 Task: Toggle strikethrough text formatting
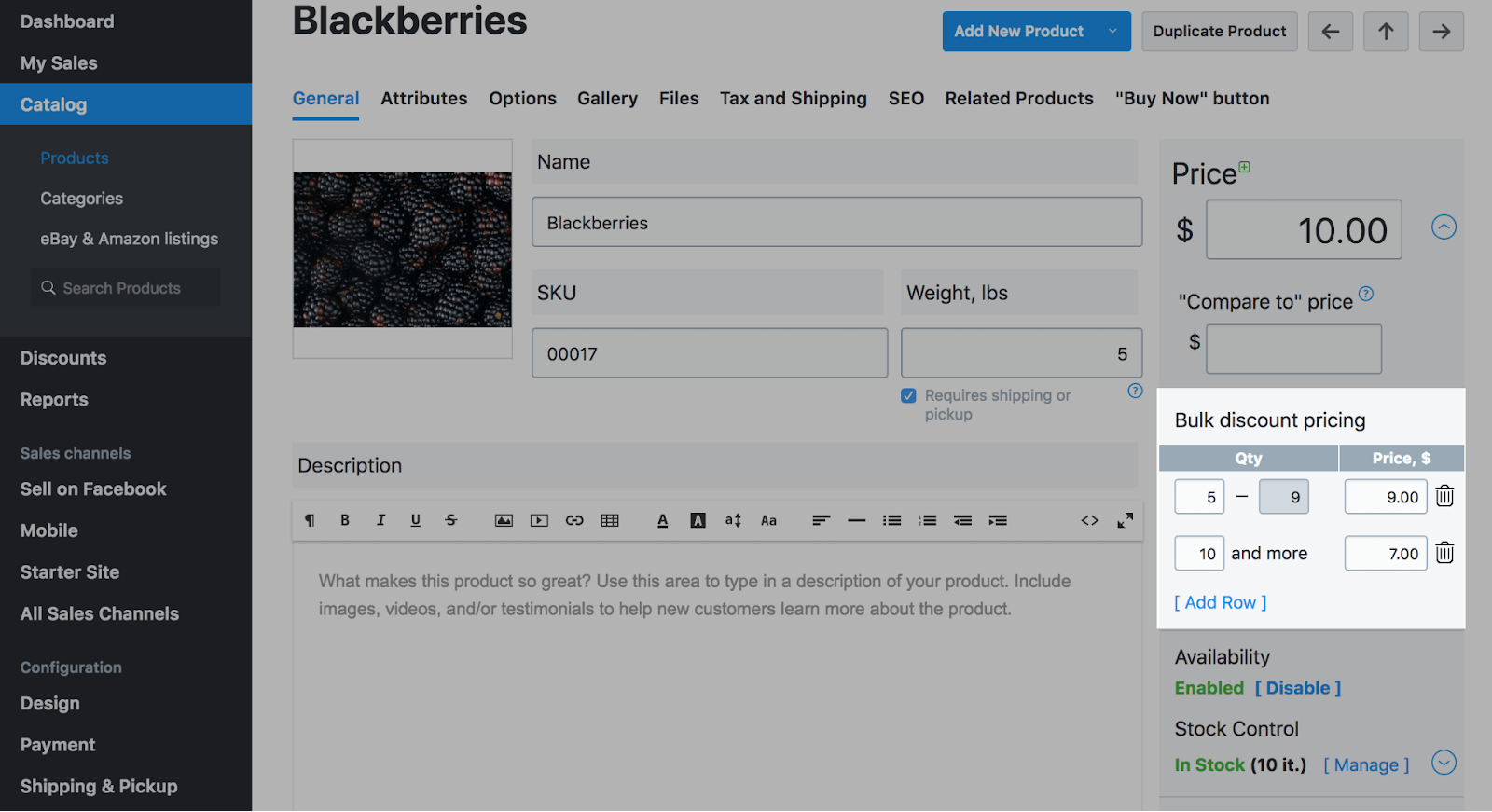451,520
